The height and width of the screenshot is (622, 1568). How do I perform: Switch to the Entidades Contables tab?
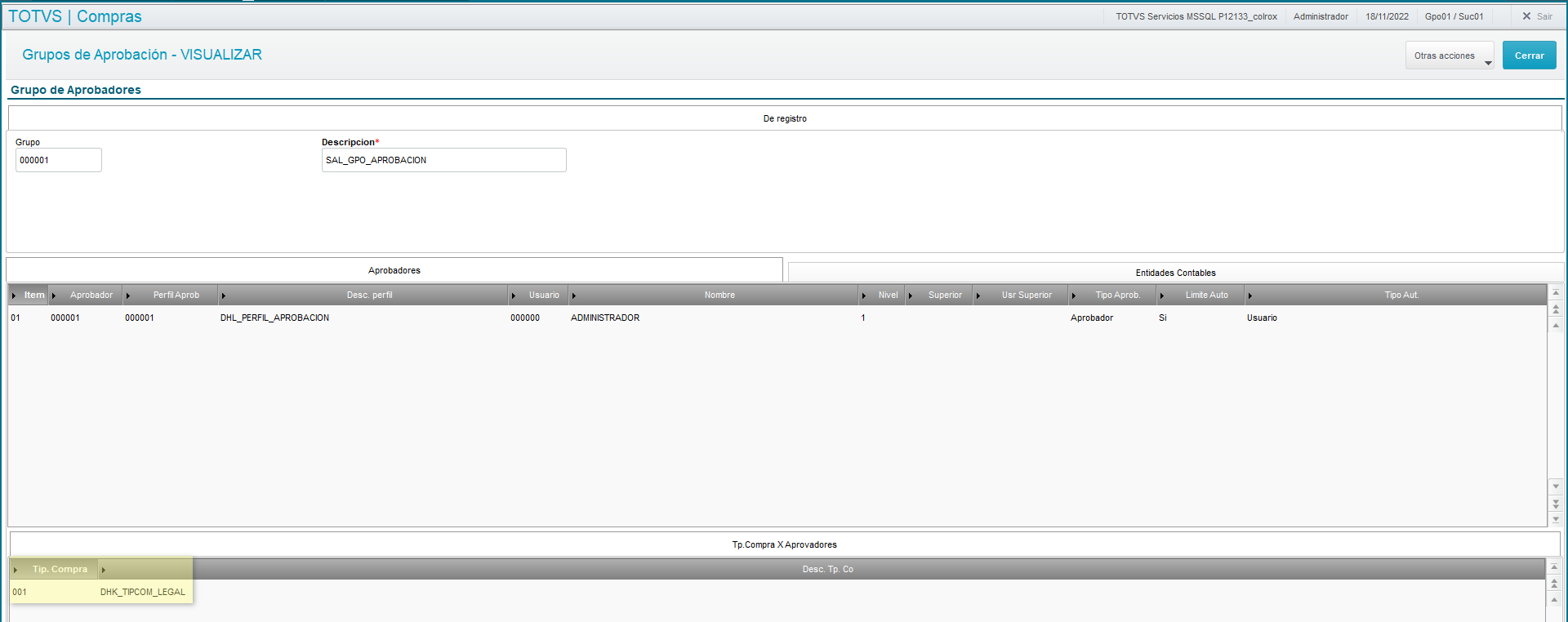tap(1175, 273)
